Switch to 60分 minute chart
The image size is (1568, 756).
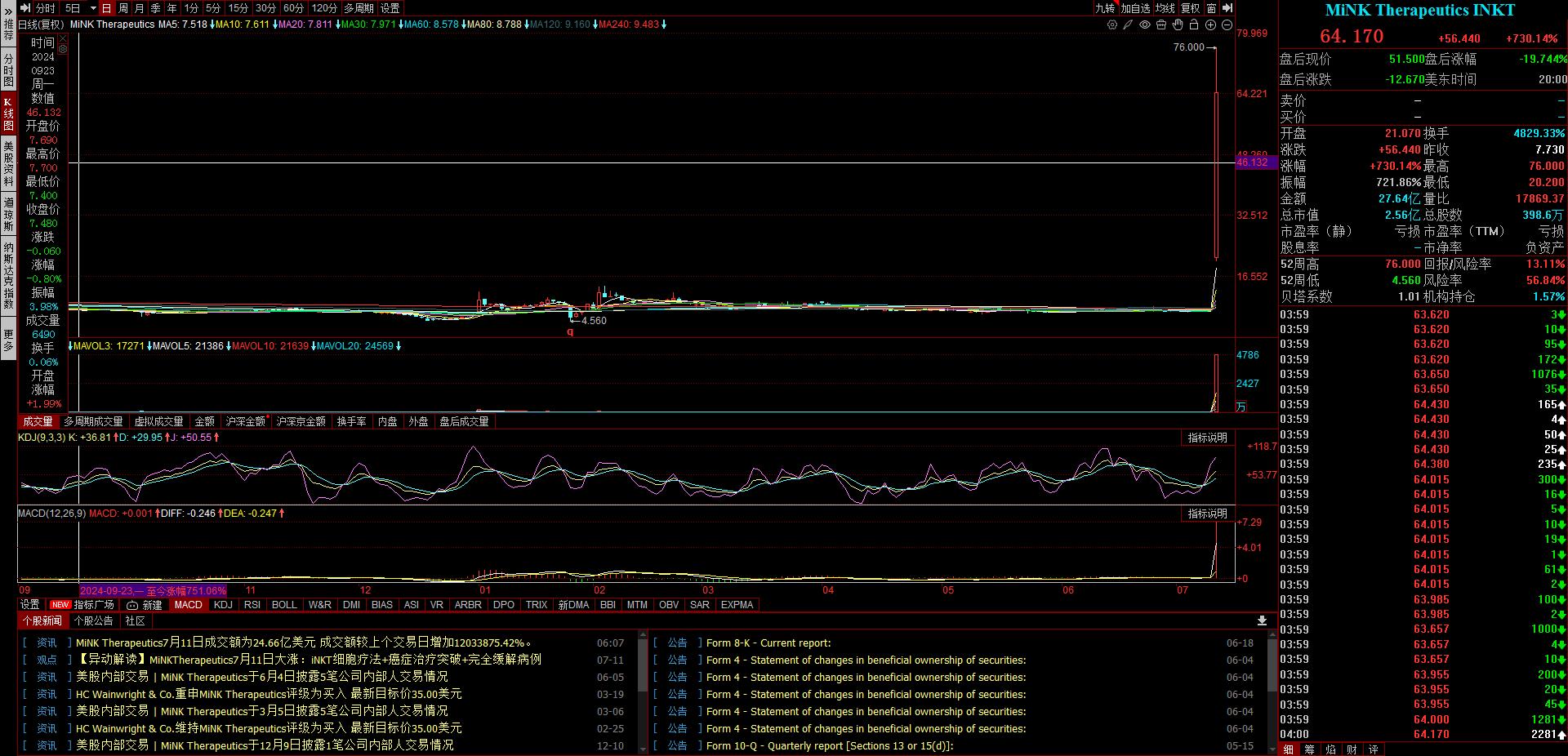pos(294,8)
